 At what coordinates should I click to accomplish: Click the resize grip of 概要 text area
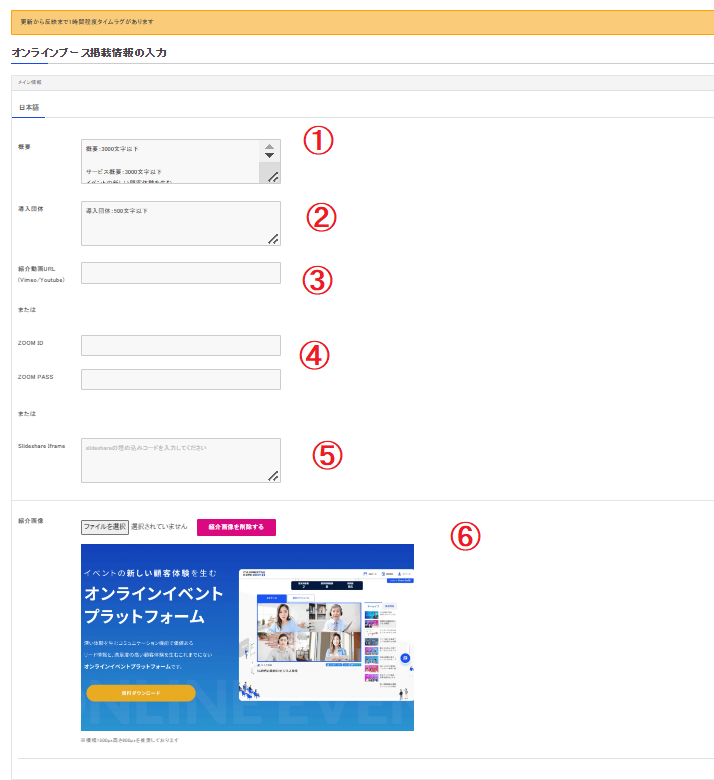coord(273,177)
